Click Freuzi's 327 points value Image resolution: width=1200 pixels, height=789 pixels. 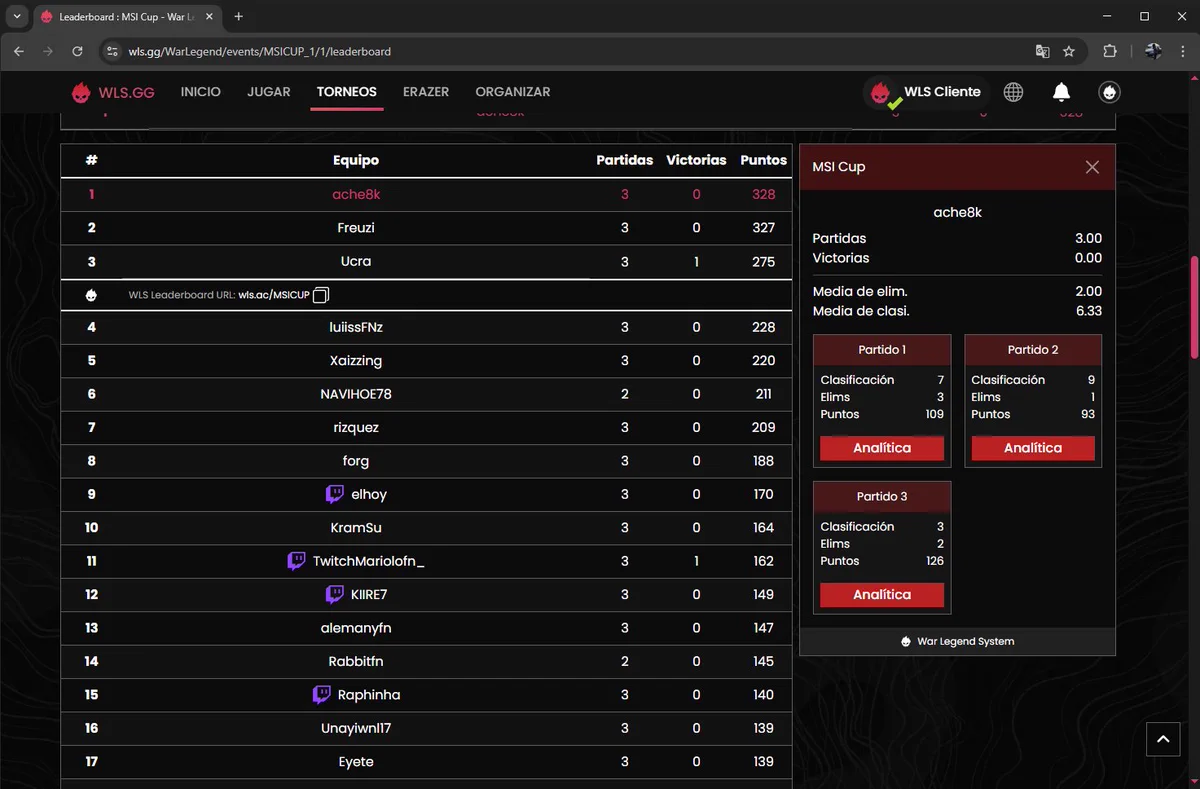764,228
